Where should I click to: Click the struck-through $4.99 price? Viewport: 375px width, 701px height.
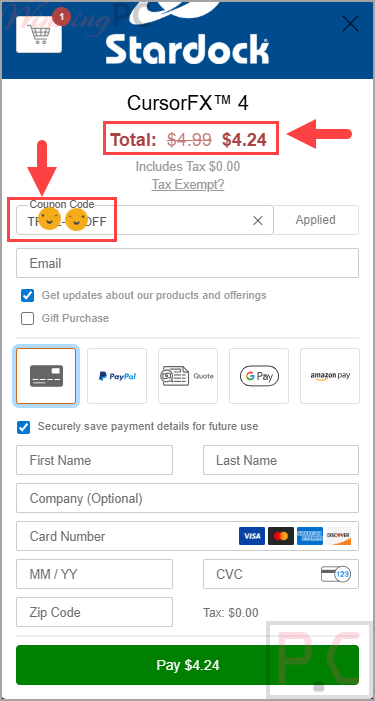click(x=189, y=140)
